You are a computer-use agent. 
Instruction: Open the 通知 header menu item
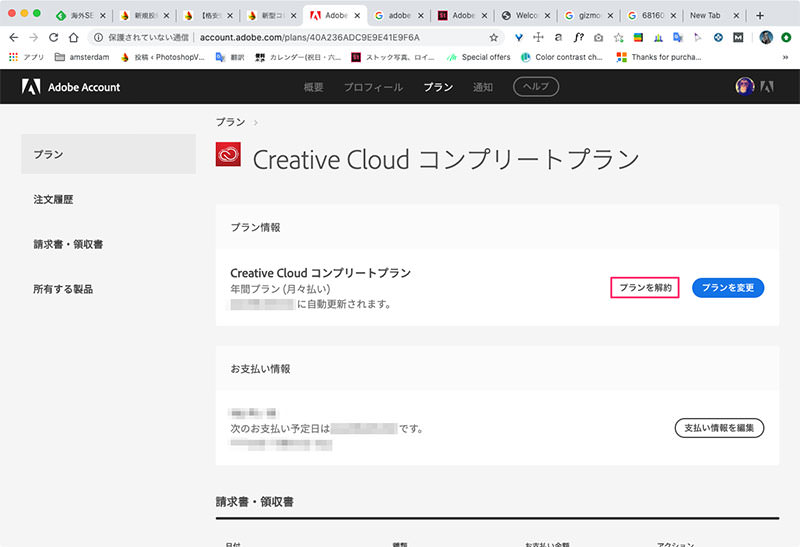click(483, 87)
